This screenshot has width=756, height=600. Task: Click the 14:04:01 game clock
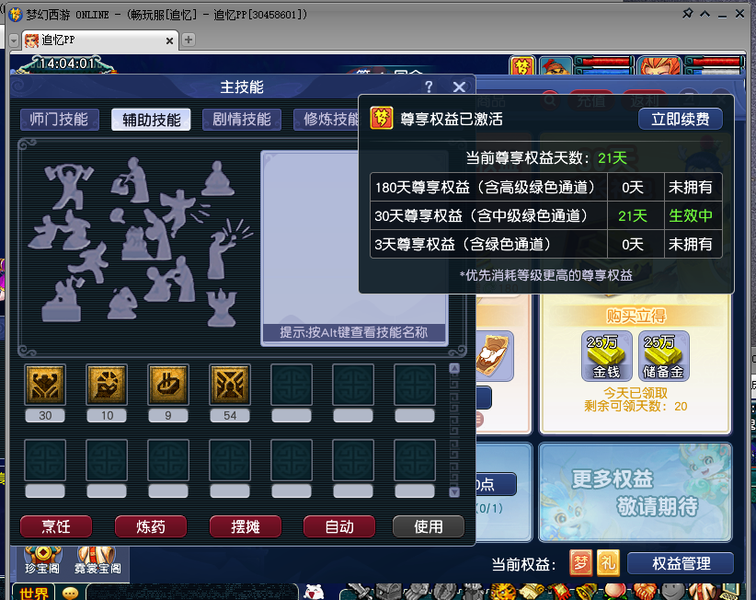67,63
